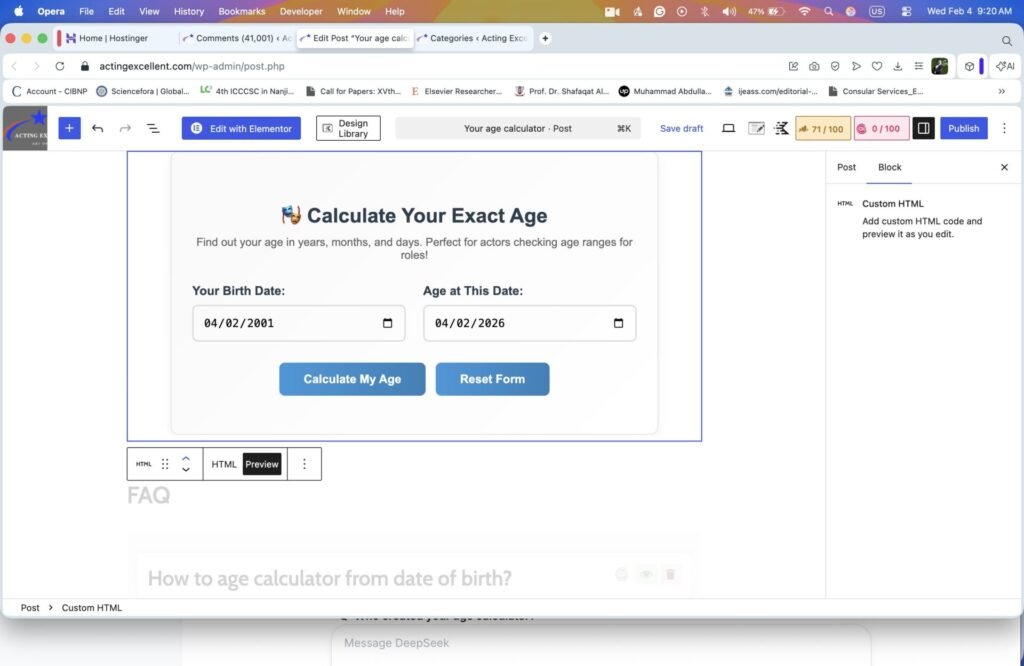1024x666 pixels.
Task: Open the editor Options three-dot menu
Action: [x=1004, y=128]
